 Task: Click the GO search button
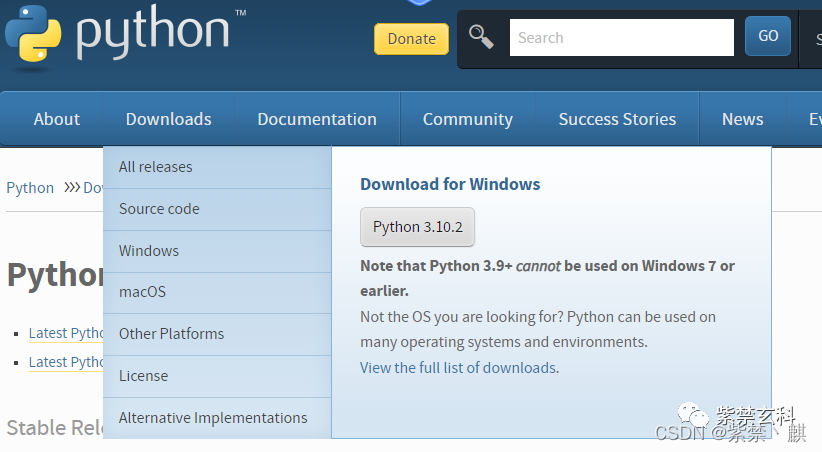coord(768,36)
